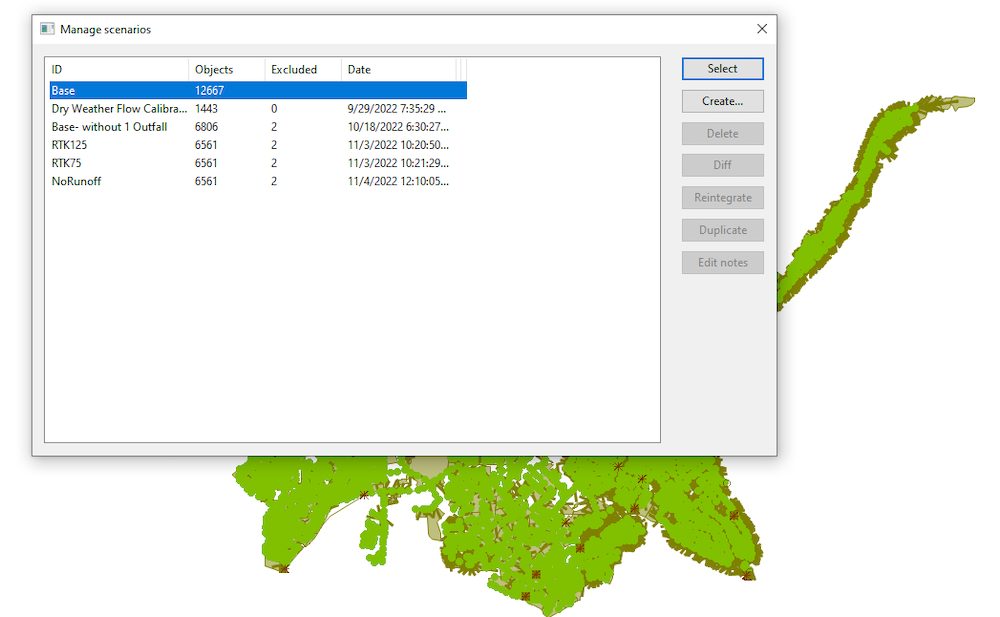Select the Base scenario row
Screen dimensions: 1000x617
pos(258,91)
